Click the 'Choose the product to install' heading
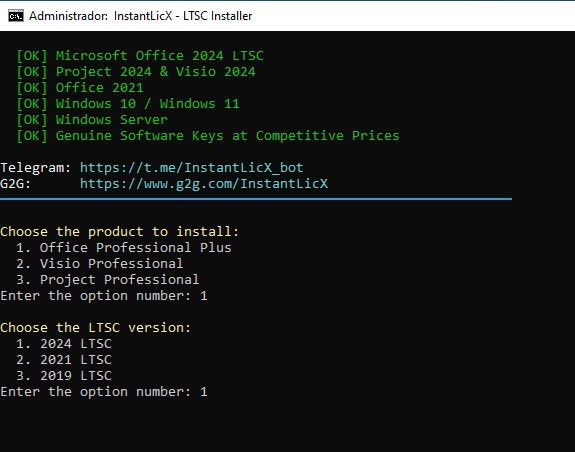Image resolution: width=575 pixels, height=452 pixels. point(120,232)
